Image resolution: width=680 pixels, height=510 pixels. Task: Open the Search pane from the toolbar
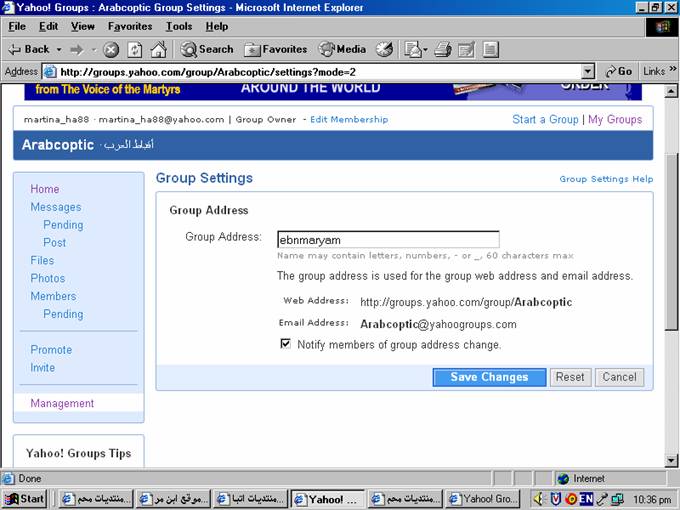point(207,49)
